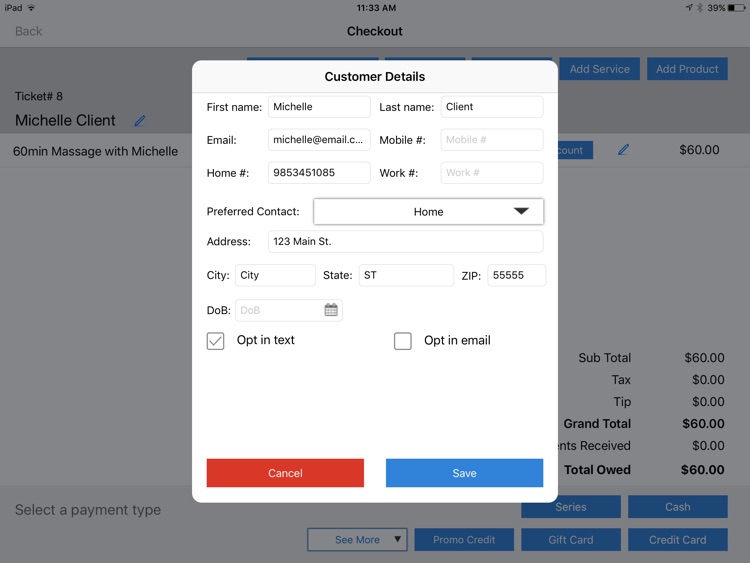Click the Home # phone field
The width and height of the screenshot is (750, 563).
(319, 173)
